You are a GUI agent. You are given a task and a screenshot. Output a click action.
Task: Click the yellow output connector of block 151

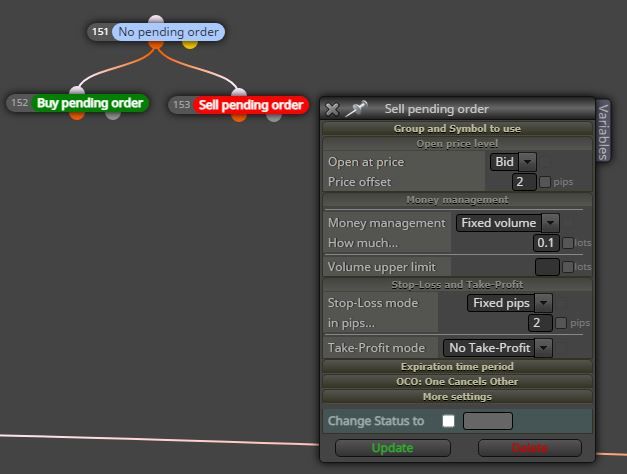[190, 44]
